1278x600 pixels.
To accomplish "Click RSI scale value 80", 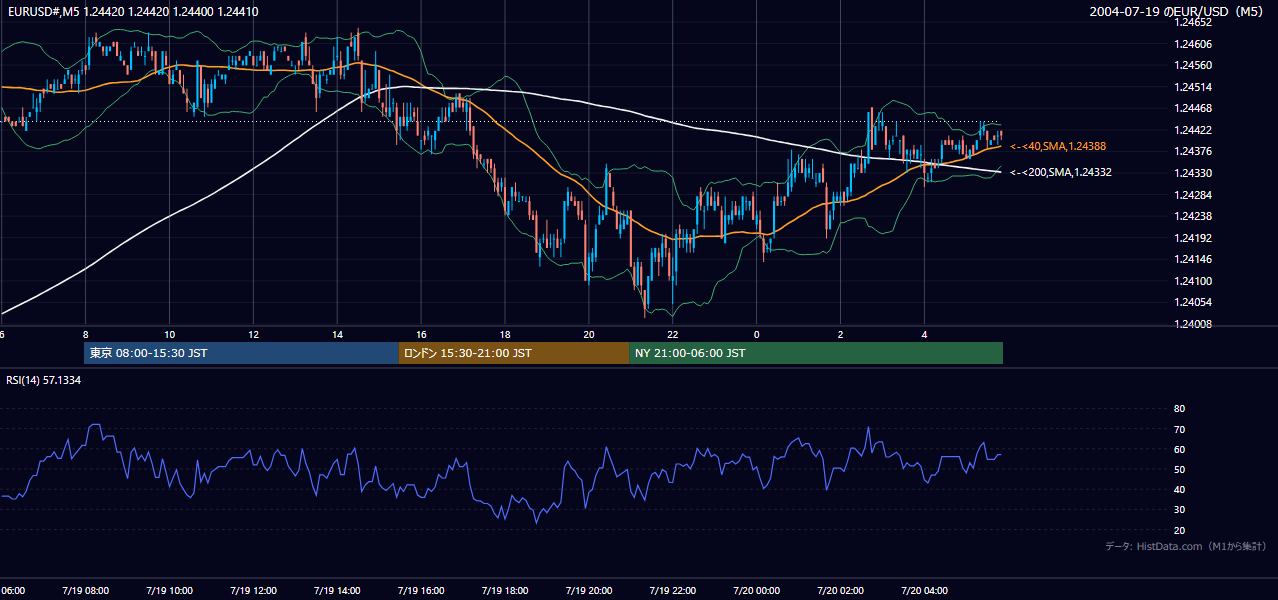I will [x=1179, y=409].
